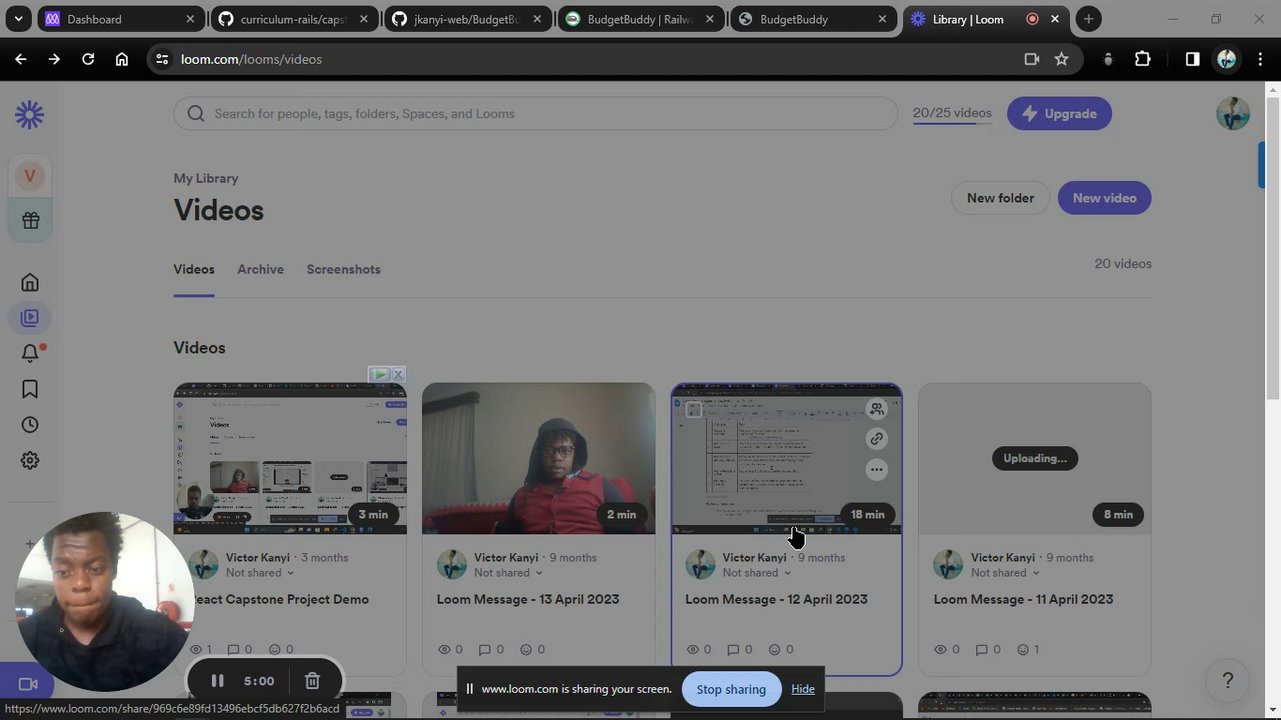Click the camera icon in address bar
Image resolution: width=1281 pixels, height=720 pixels.
point(1032,59)
